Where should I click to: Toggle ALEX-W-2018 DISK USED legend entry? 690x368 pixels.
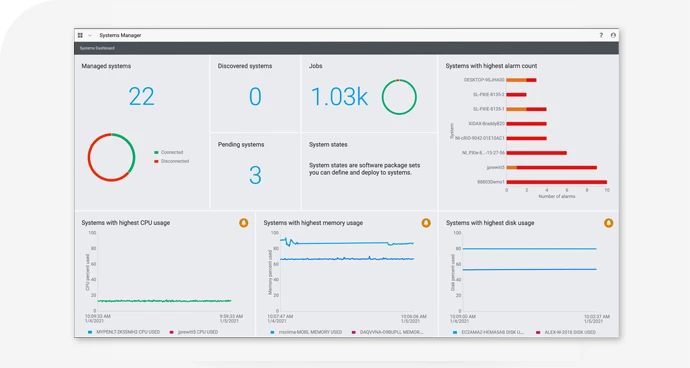point(565,332)
